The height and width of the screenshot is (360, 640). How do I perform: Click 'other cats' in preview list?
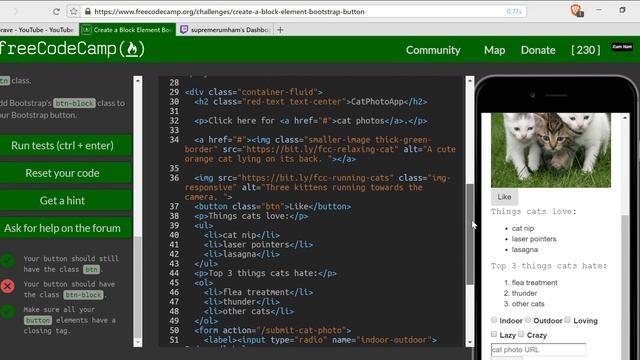[528, 304]
